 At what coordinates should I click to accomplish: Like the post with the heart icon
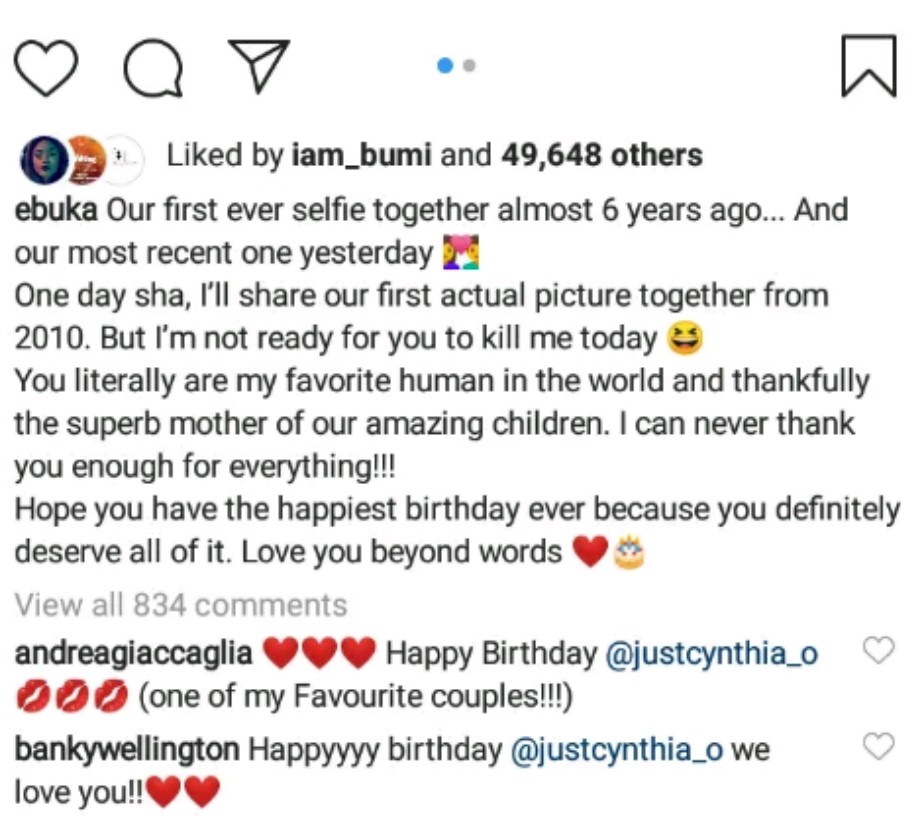(x=46, y=66)
